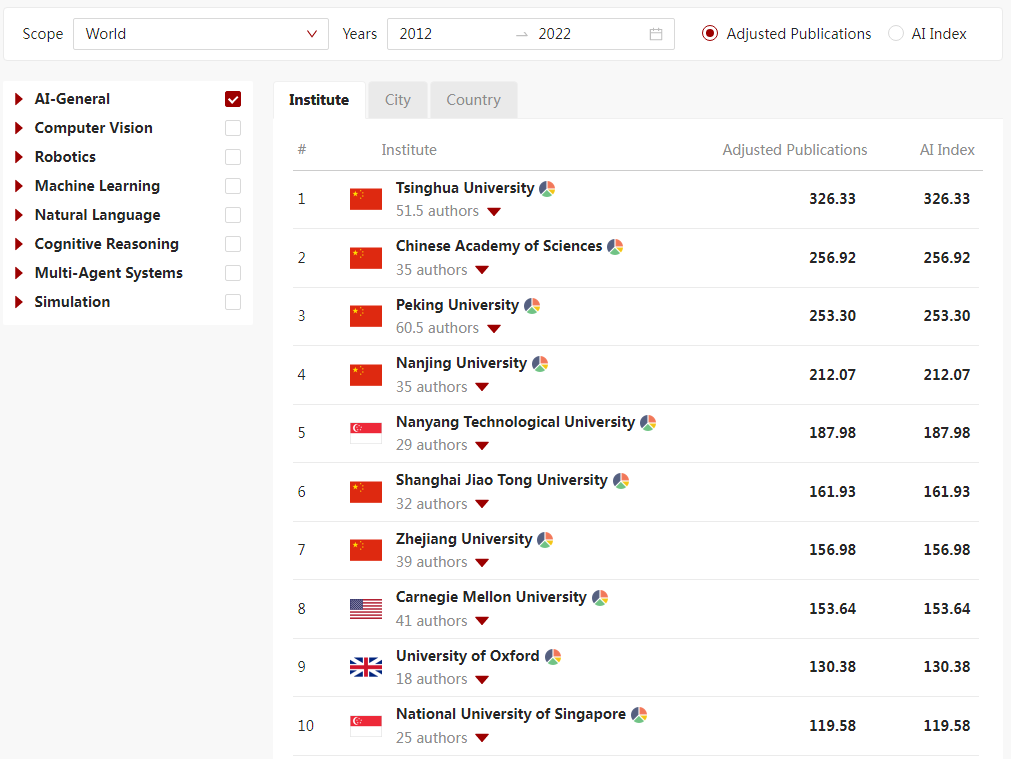Expand Zhejiang University 39 authors list
Image resolution: width=1011 pixels, height=759 pixels.
tap(482, 563)
